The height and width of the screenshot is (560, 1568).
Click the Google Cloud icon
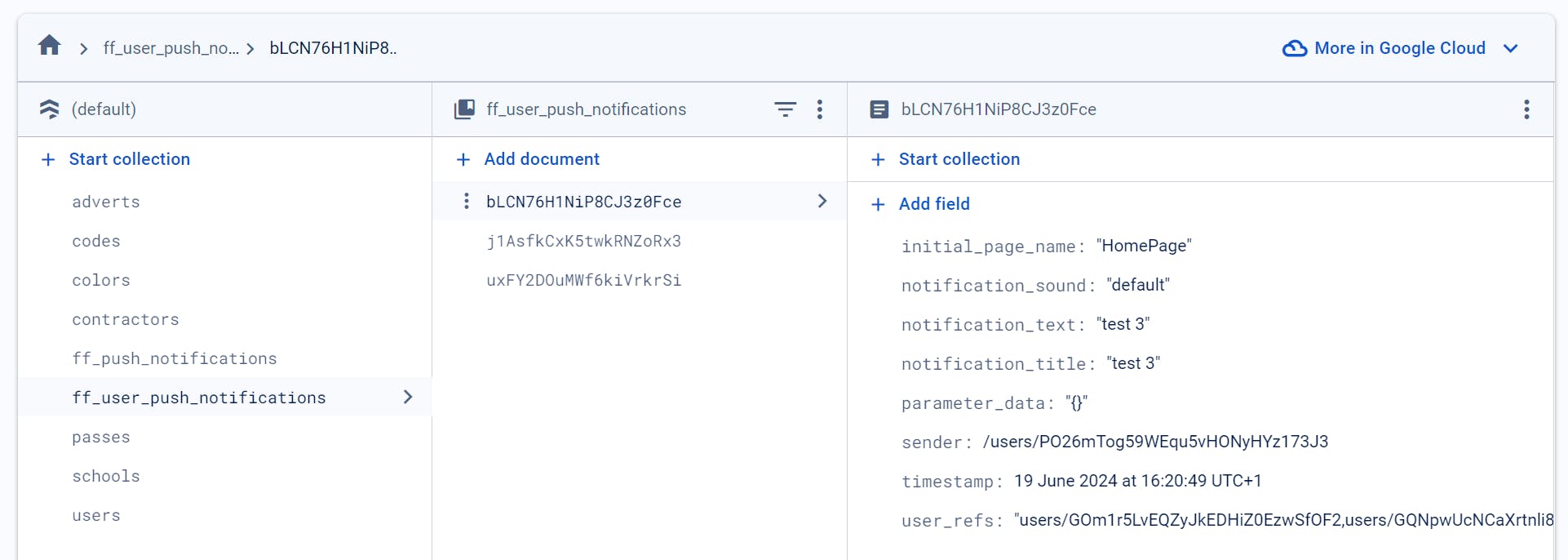point(1295,48)
